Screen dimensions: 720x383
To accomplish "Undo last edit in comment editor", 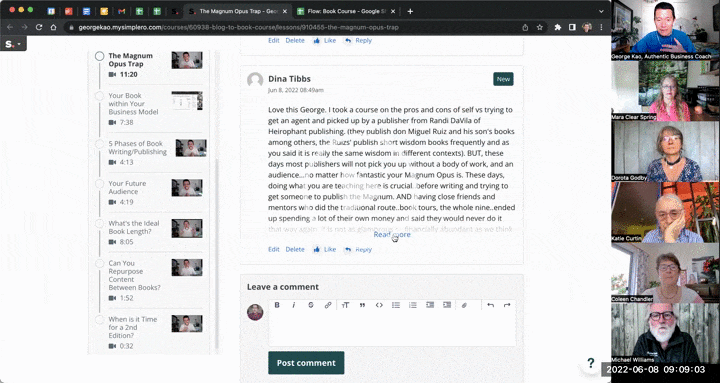I will 490,305.
